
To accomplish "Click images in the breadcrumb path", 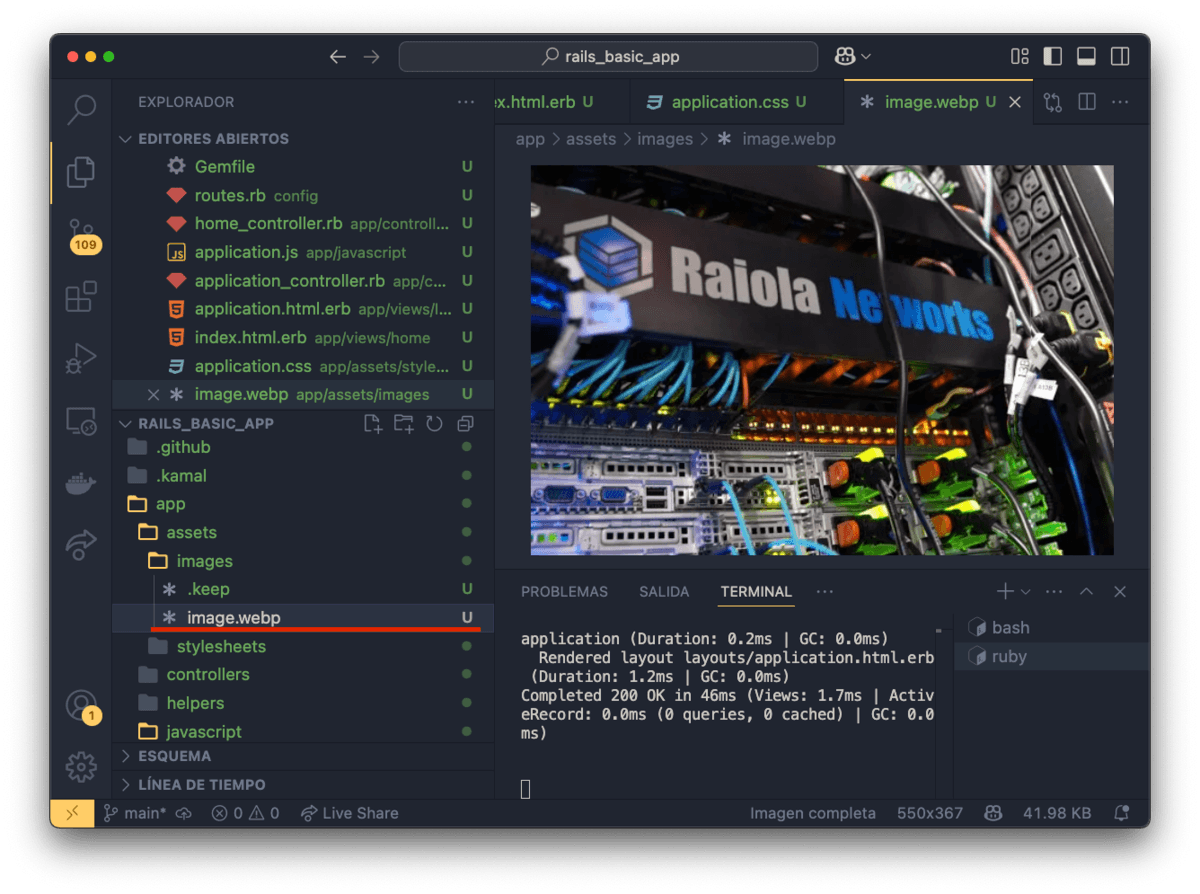I will [x=665, y=139].
